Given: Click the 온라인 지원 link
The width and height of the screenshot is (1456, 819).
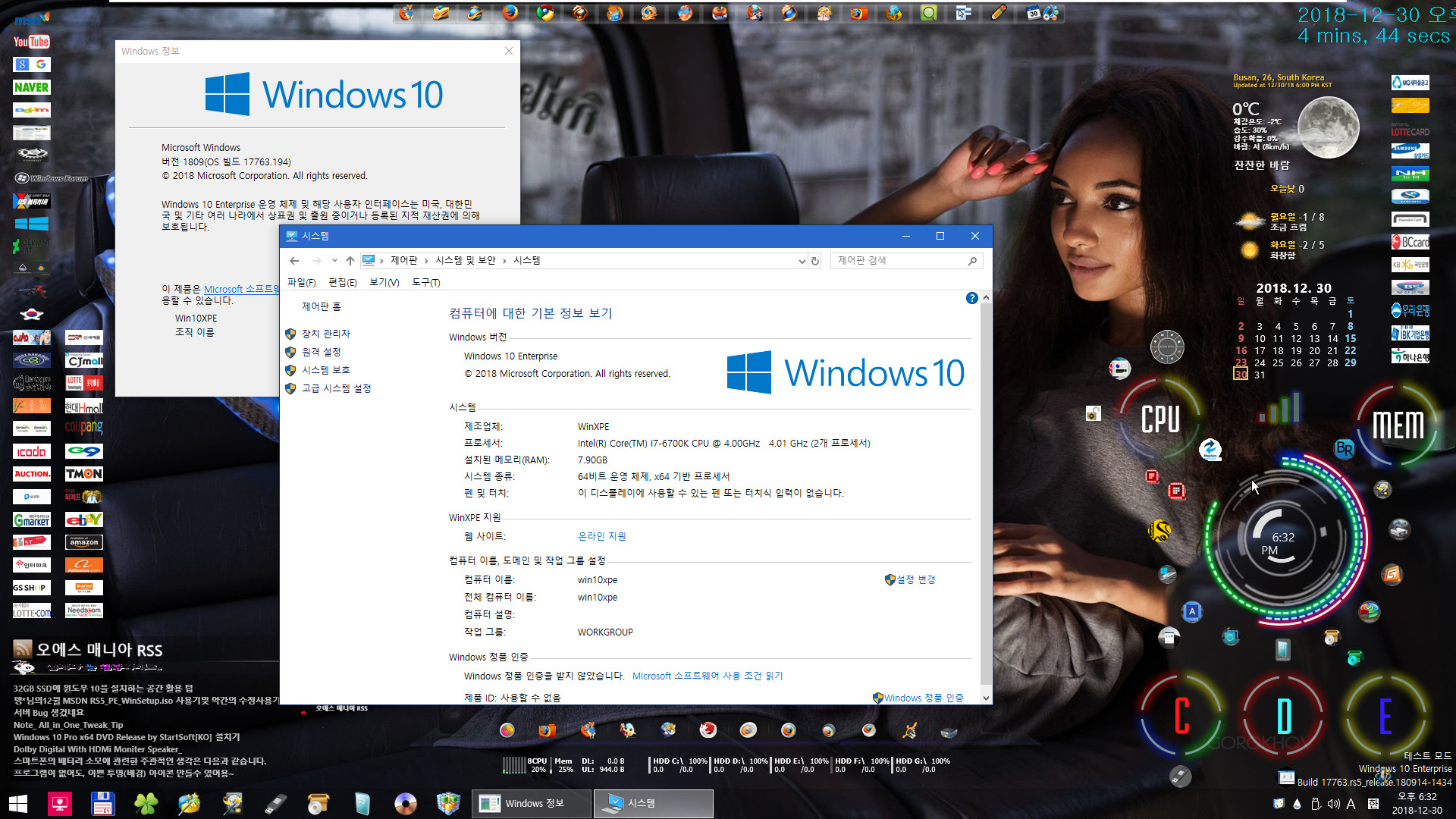Looking at the screenshot, I should [x=601, y=536].
